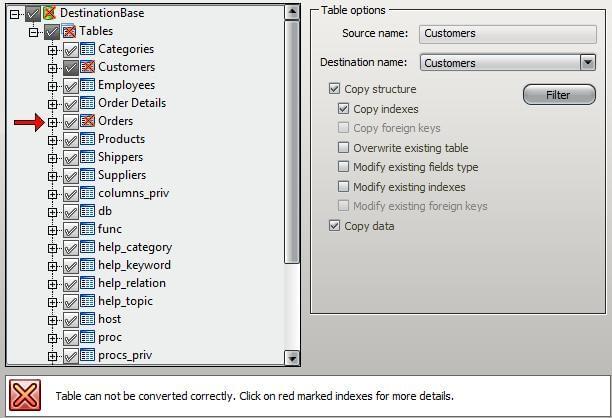Expand the Suppliers table node
612x418 pixels.
pos(52,176)
